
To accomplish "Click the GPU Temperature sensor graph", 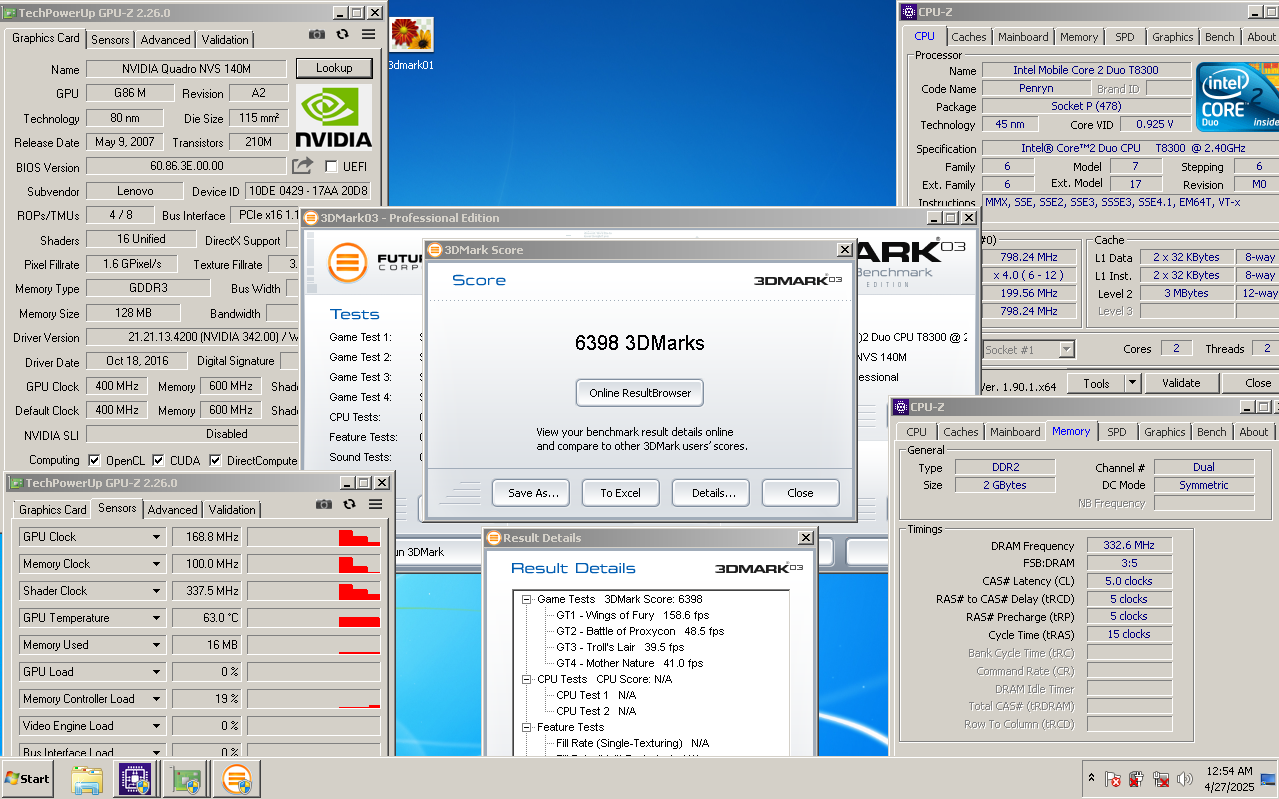I will point(314,618).
